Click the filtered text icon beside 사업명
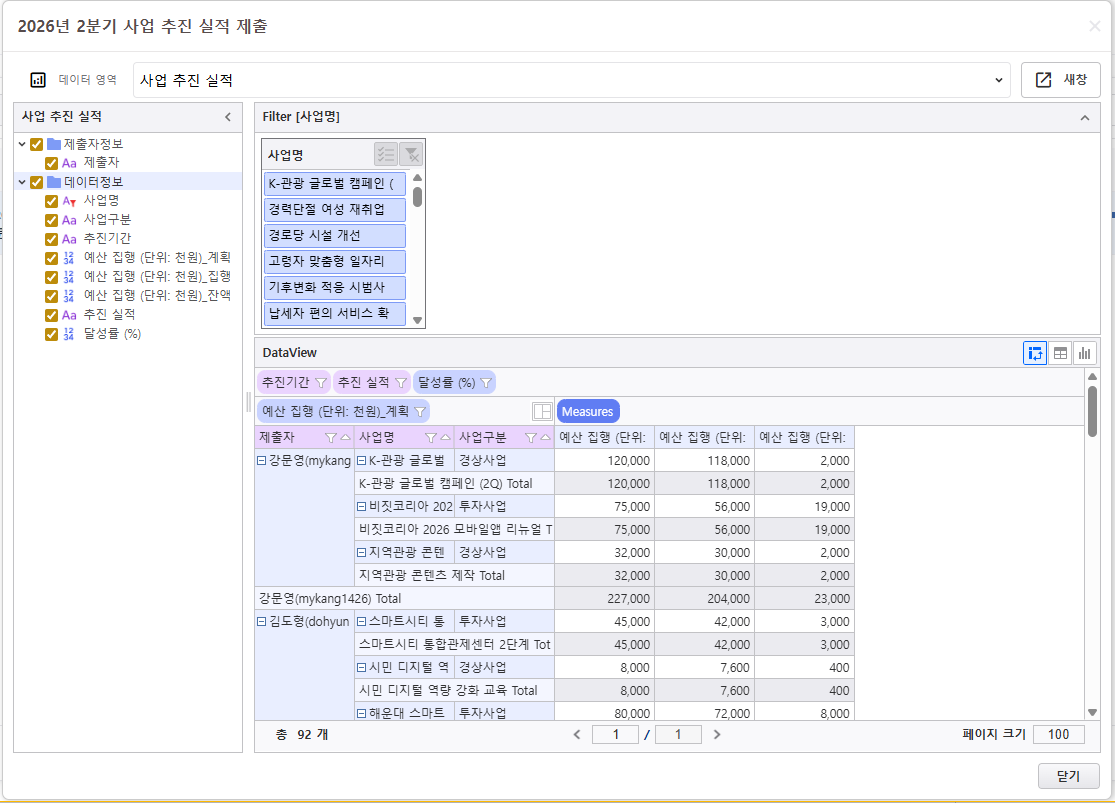1115x803 pixels. [x=69, y=201]
